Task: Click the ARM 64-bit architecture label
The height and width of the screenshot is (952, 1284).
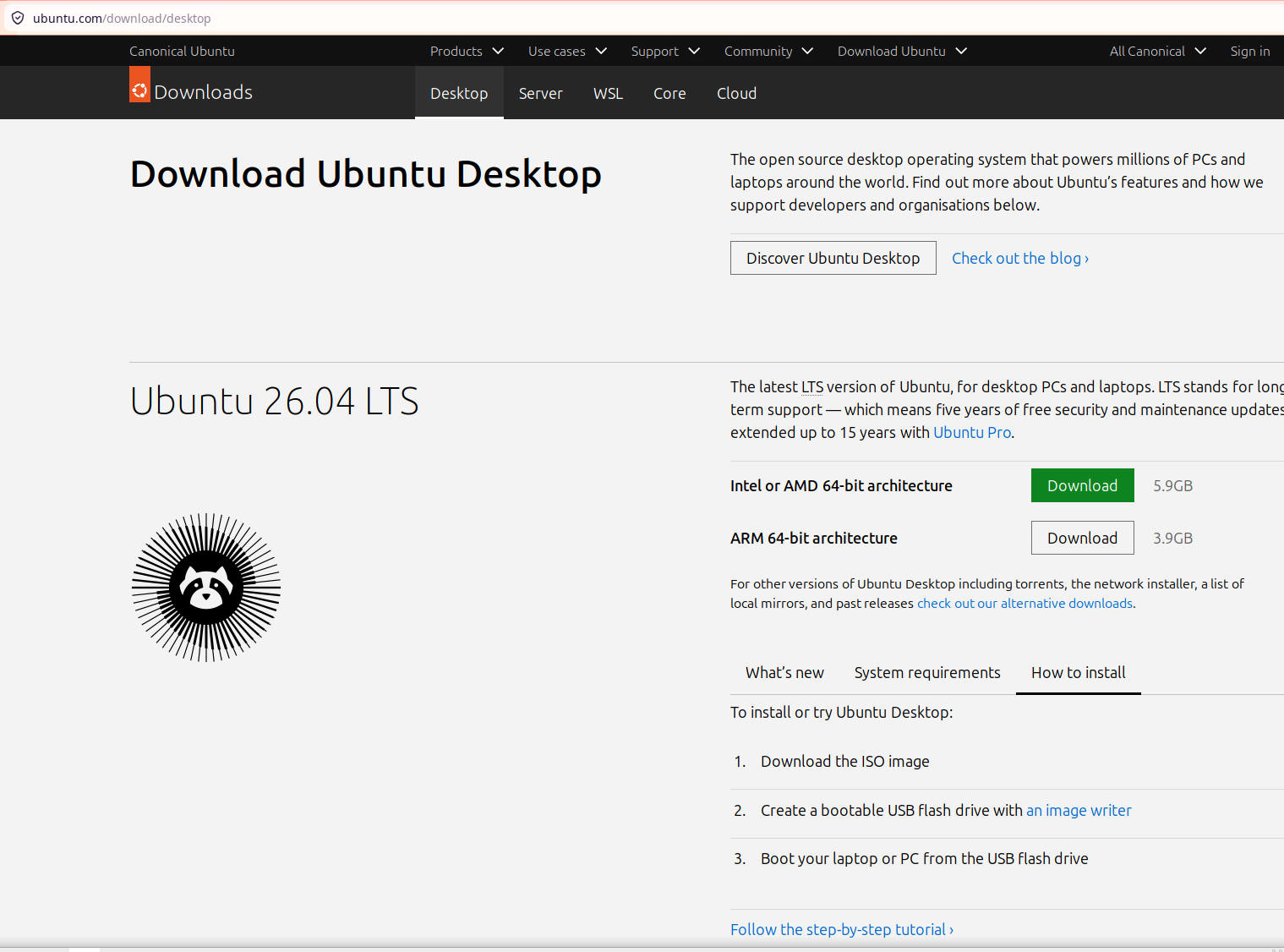Action: click(x=814, y=538)
